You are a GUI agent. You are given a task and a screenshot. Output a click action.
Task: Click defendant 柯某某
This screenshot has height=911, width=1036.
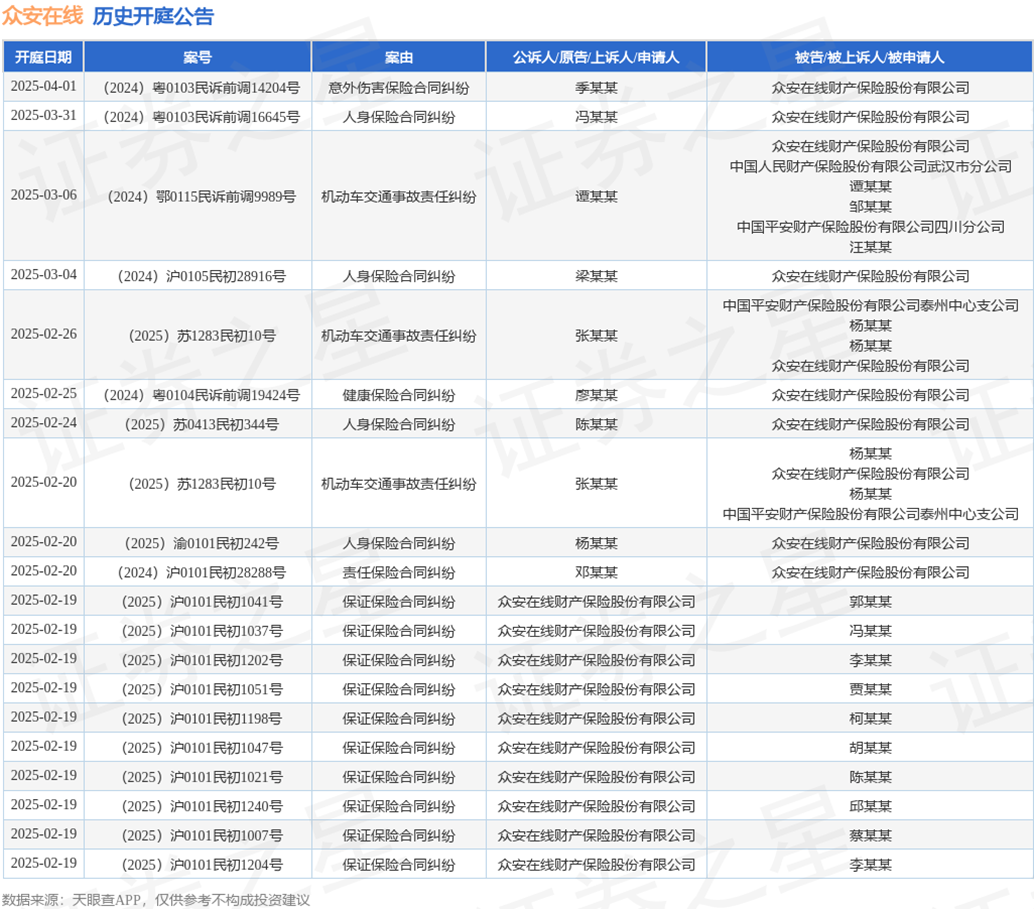click(870, 718)
